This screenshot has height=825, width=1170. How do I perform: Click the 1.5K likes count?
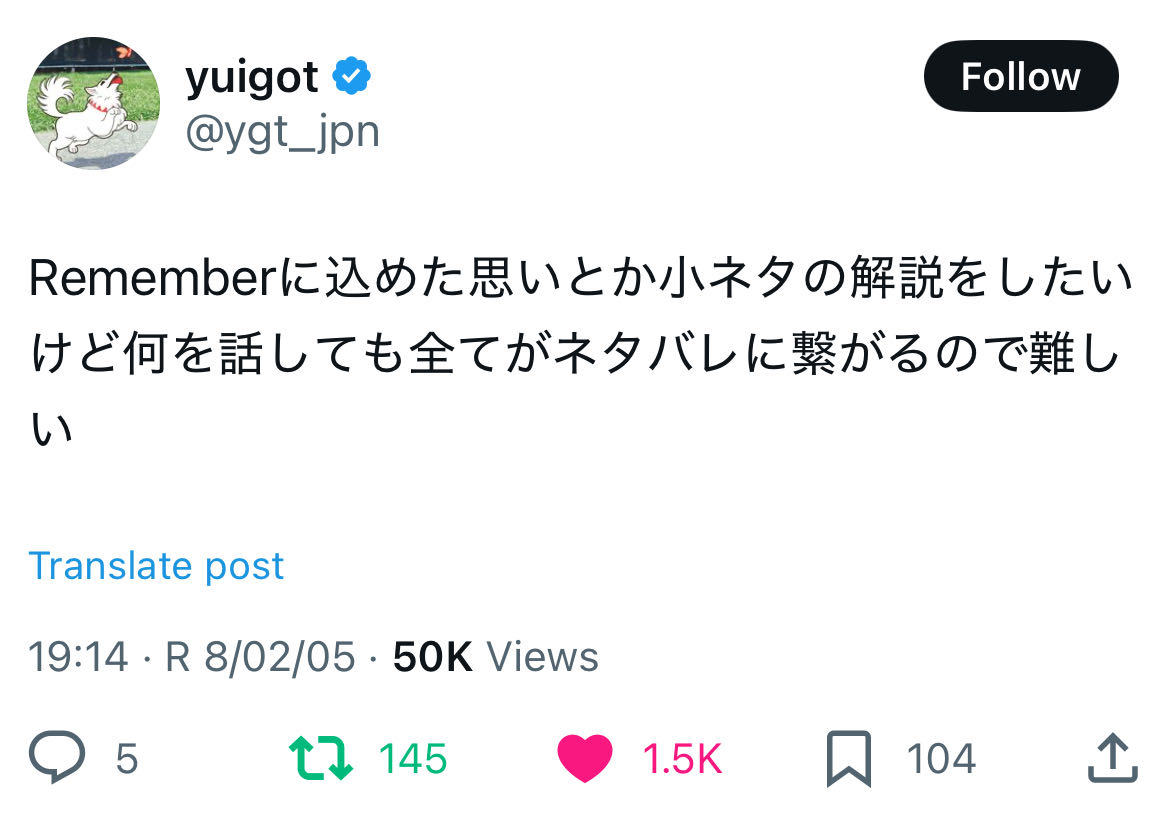(681, 760)
